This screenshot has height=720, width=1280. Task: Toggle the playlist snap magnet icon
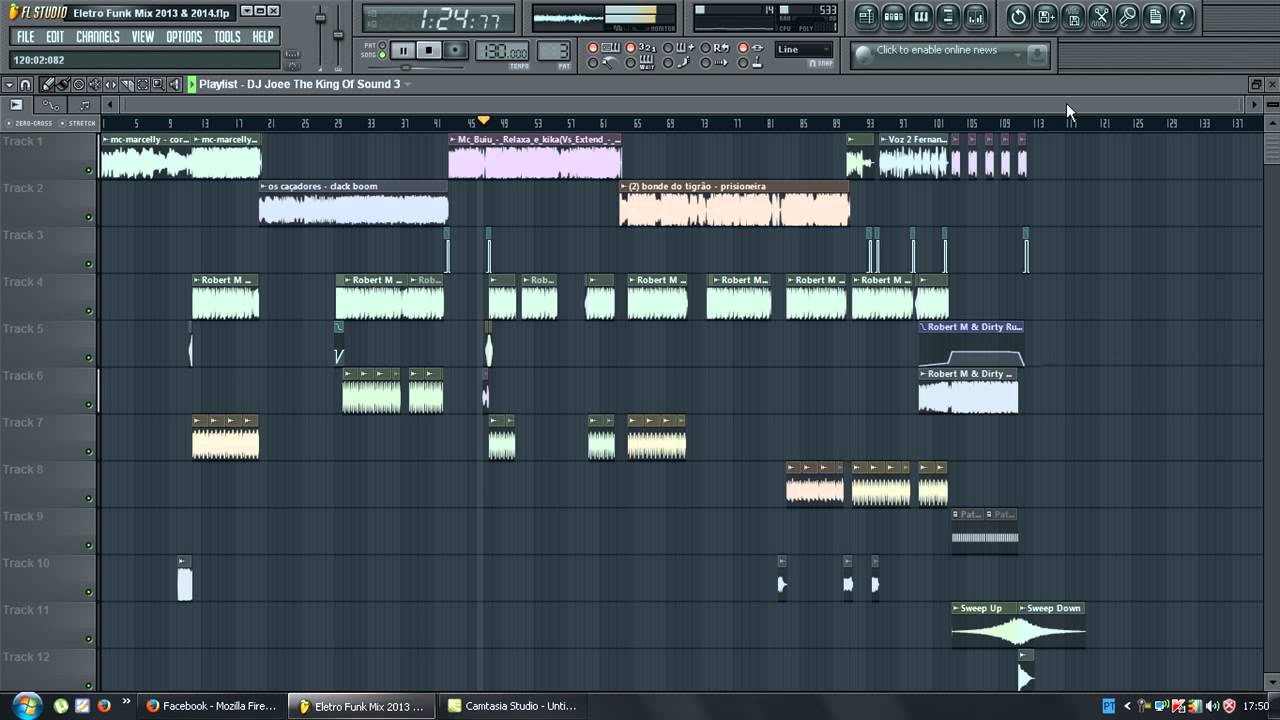(x=26, y=85)
